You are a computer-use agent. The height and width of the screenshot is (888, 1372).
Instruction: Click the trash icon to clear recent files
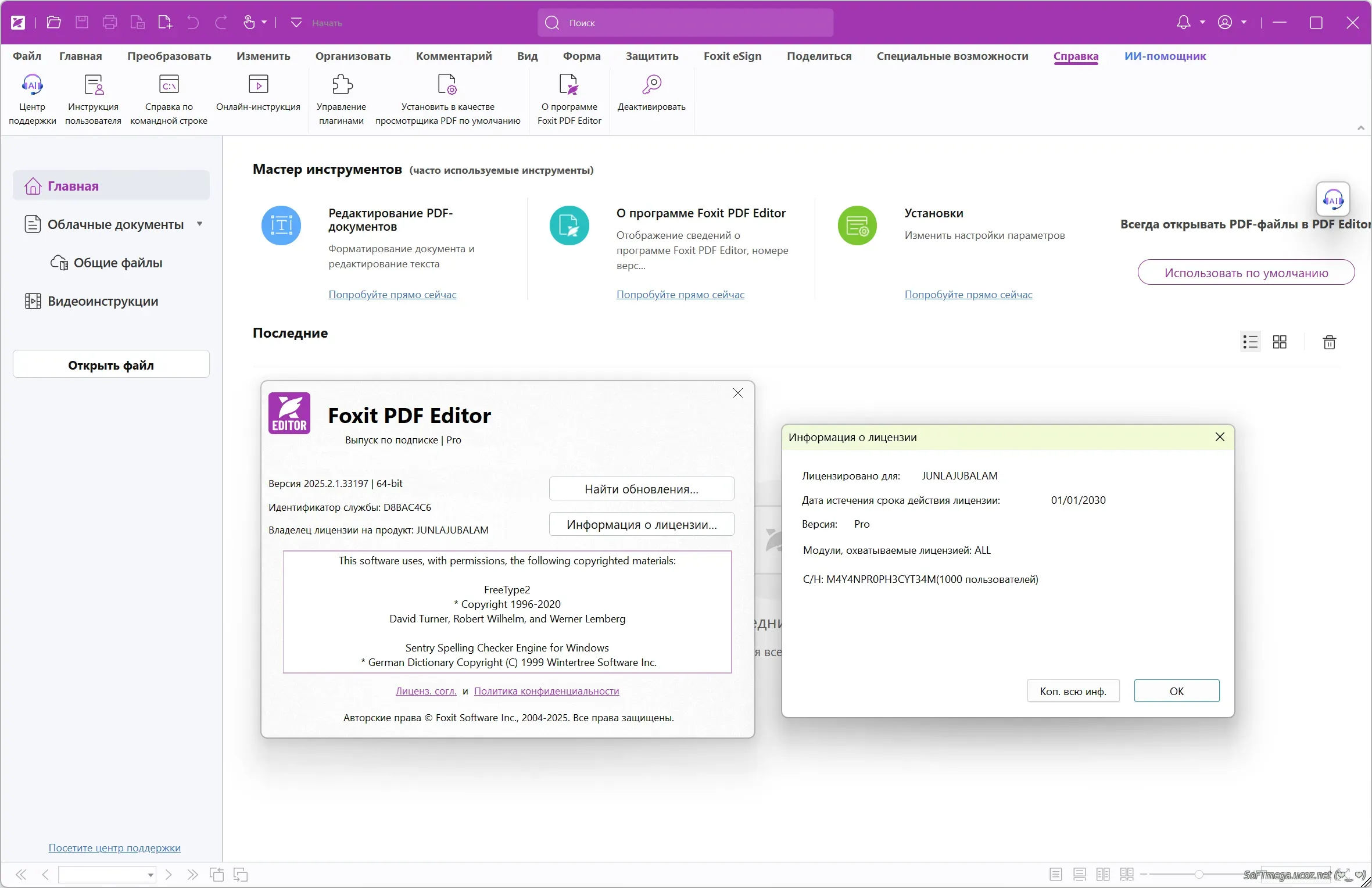(x=1330, y=342)
